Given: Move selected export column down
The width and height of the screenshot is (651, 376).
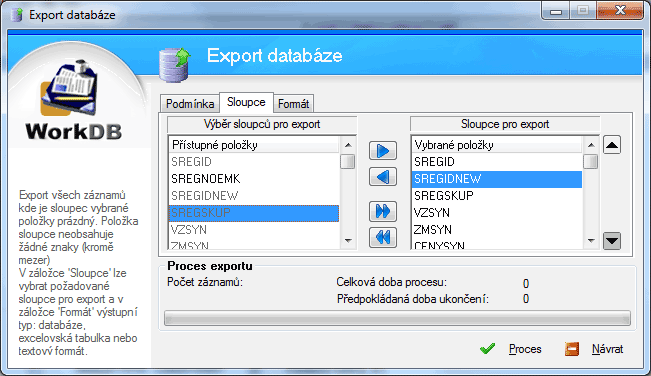Looking at the screenshot, I should pyautogui.click(x=612, y=241).
